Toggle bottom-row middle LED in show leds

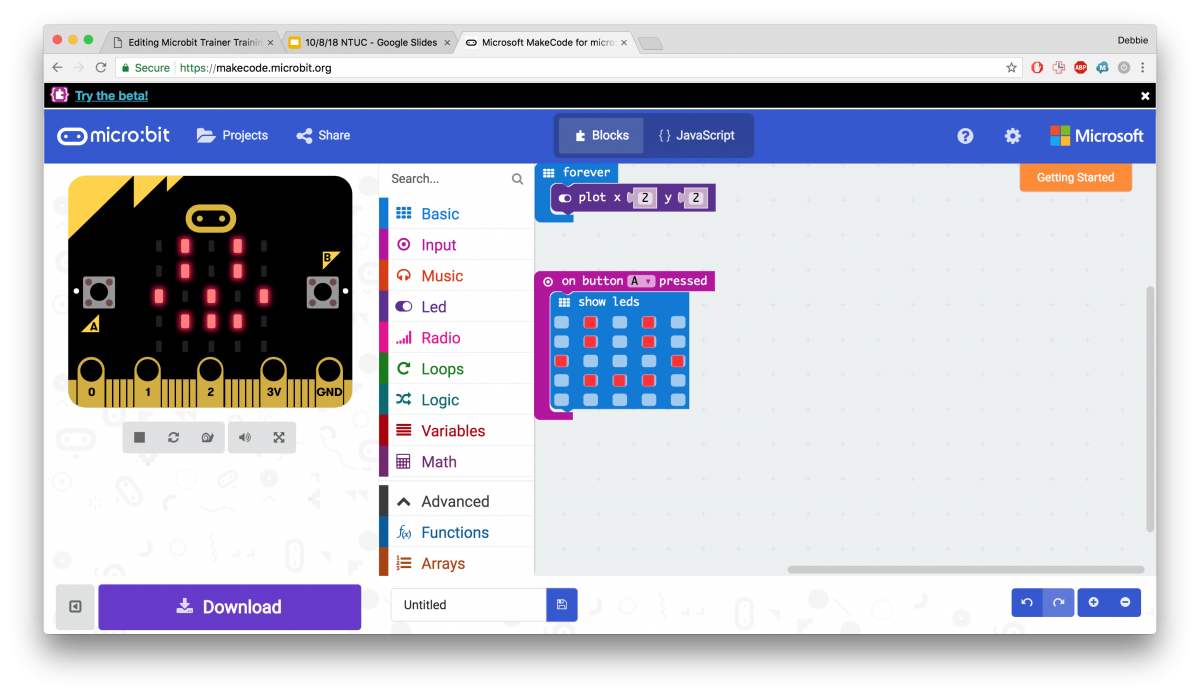tap(620, 400)
